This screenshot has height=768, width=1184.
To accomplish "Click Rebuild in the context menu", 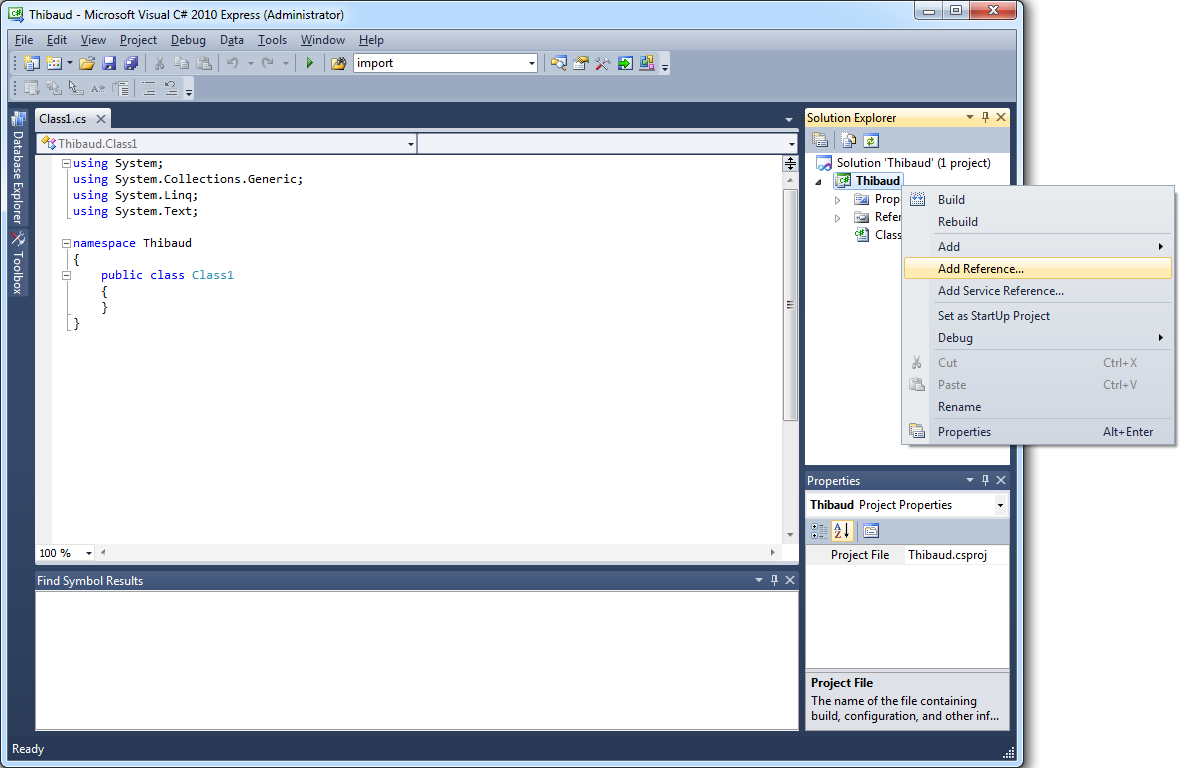I will 957,222.
